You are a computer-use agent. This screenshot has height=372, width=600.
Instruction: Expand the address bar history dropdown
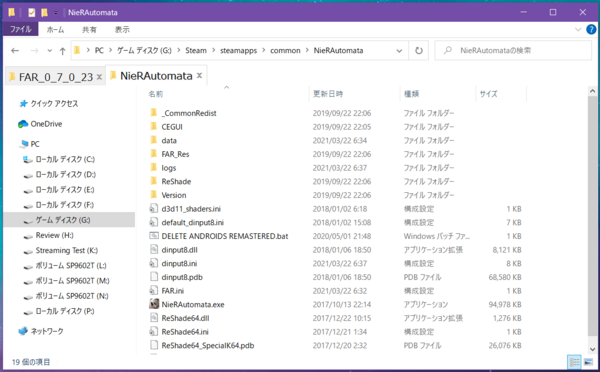point(399,51)
